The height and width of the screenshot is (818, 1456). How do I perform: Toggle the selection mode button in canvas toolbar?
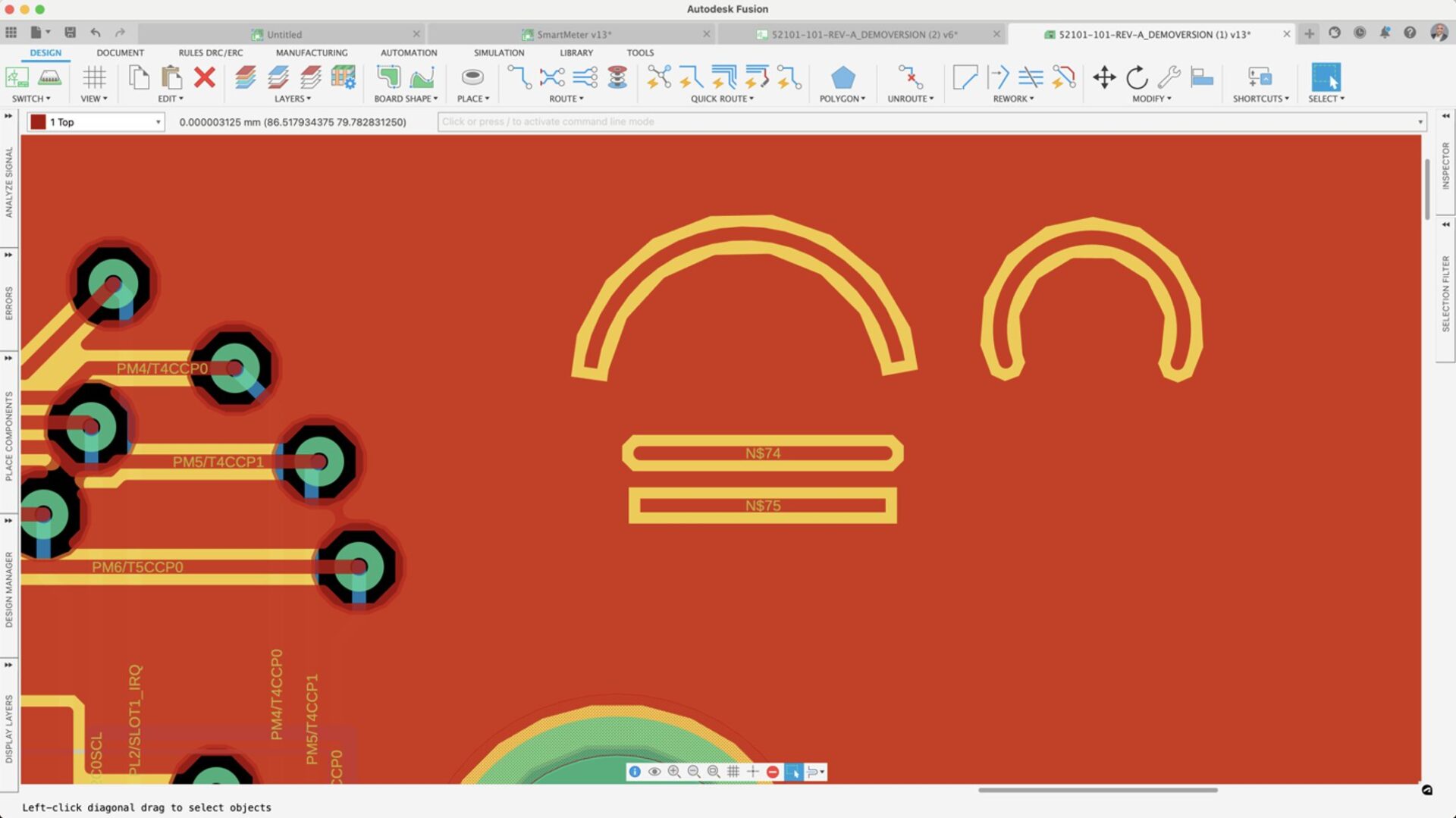793,772
